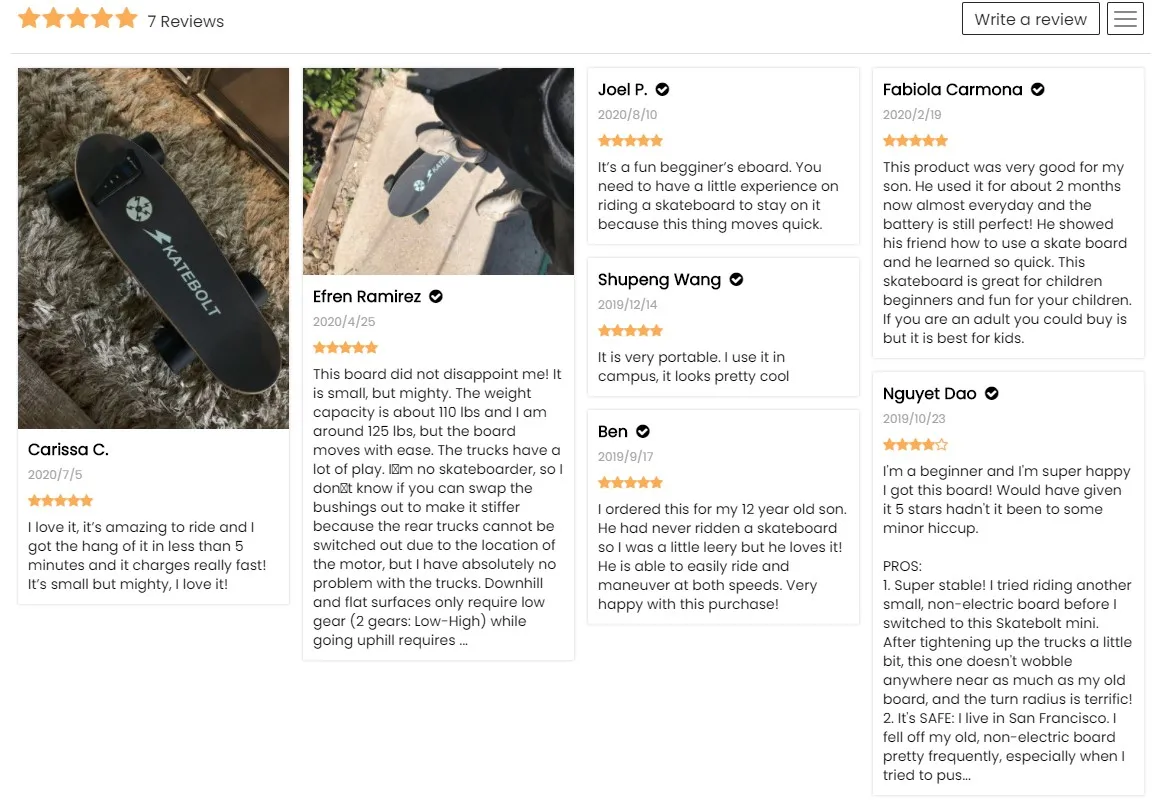Open Carissa C.'s skateboard photo on the rug
Image resolution: width=1152 pixels, height=801 pixels.
tap(153, 248)
